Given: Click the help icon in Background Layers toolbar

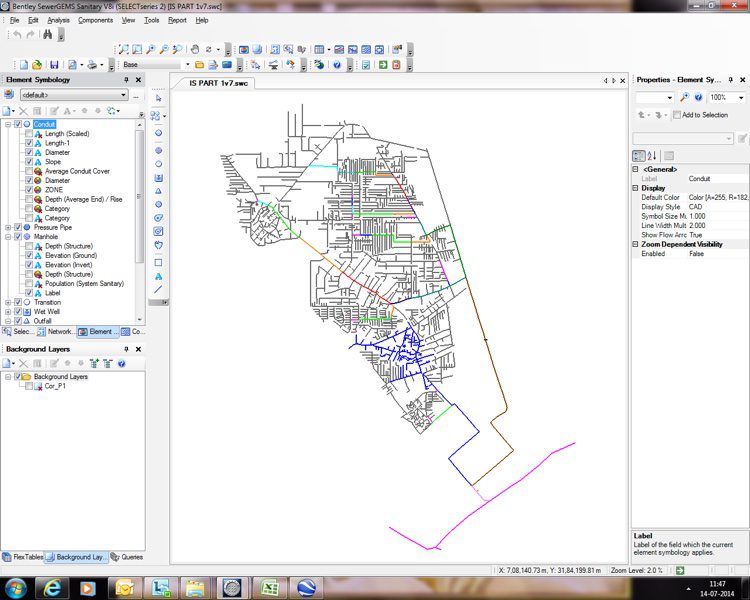Looking at the screenshot, I should click(121, 364).
